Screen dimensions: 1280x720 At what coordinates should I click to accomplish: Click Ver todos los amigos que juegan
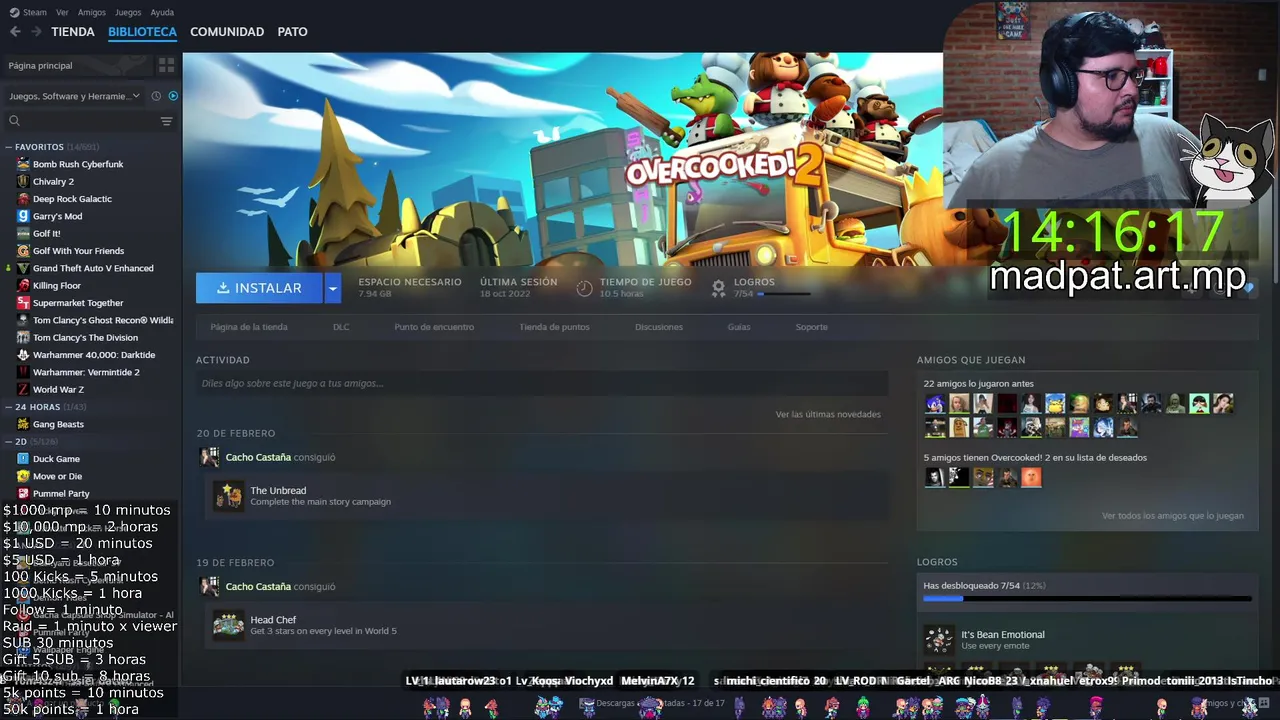point(1173,516)
